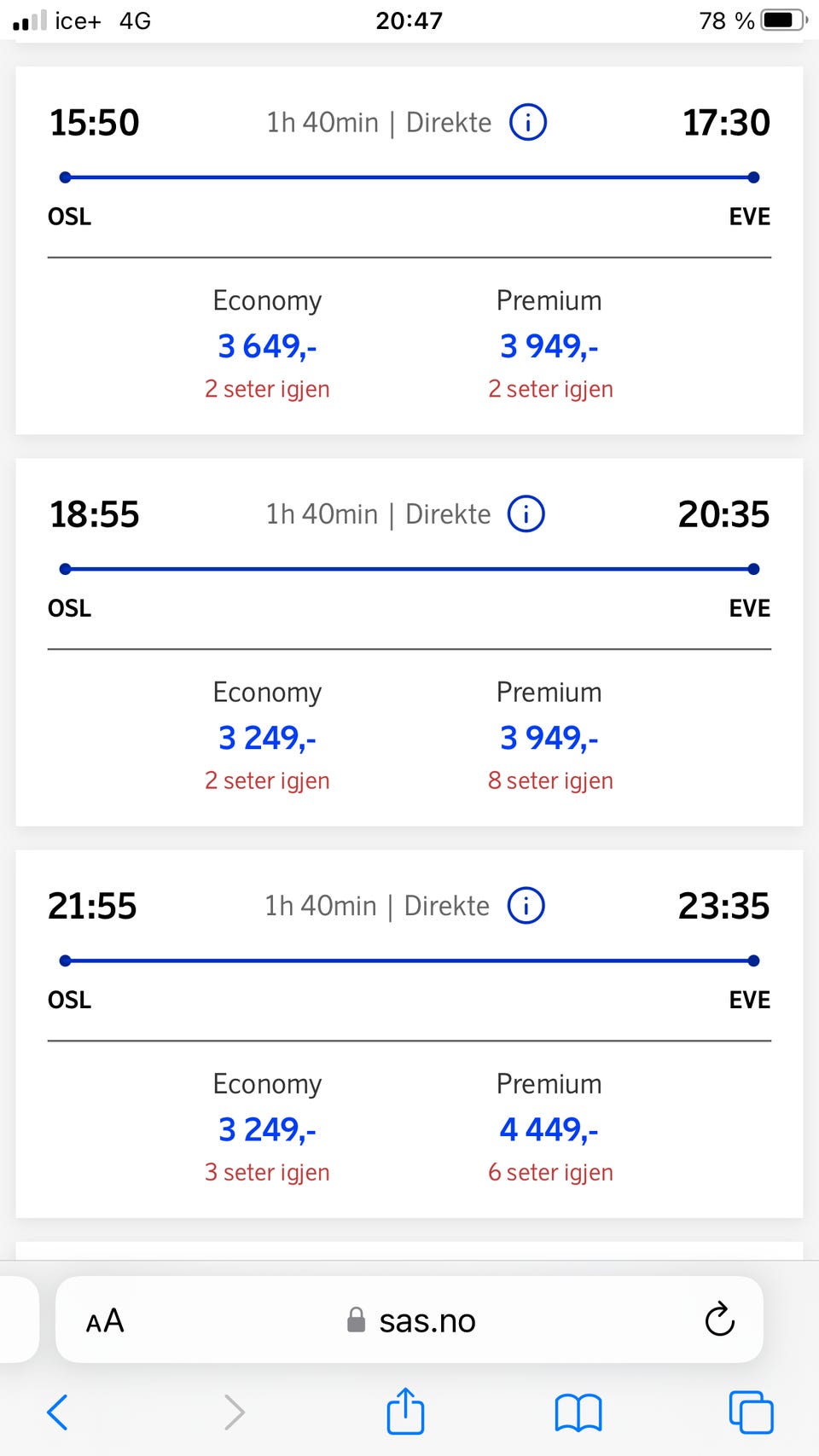Screen dimensions: 819x1456
Task: Tap Safari forward arrow
Action: [234, 1412]
